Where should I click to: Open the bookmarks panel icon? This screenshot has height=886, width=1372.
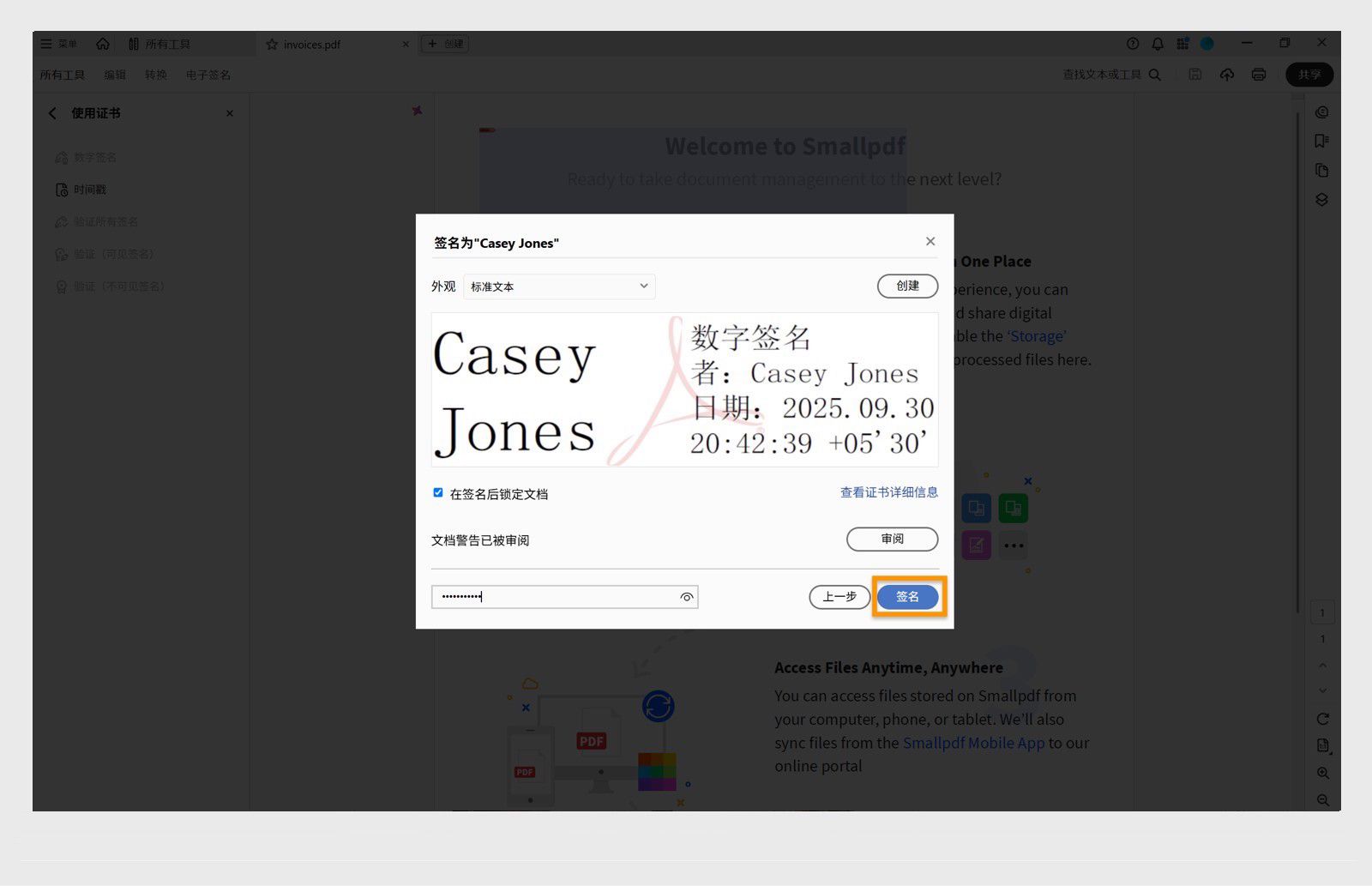pyautogui.click(x=1322, y=141)
